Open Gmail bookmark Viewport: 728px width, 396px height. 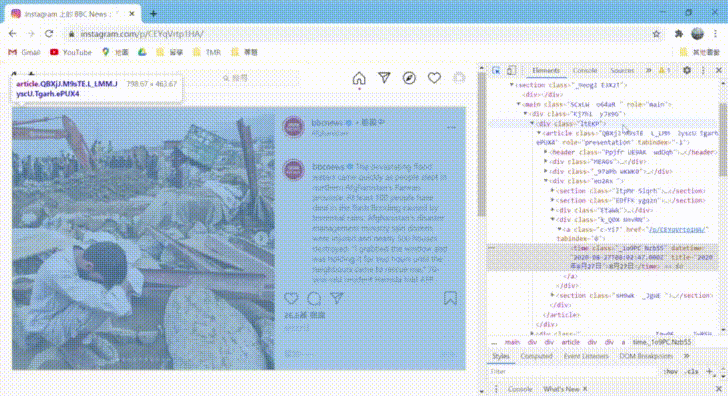(x=25, y=52)
